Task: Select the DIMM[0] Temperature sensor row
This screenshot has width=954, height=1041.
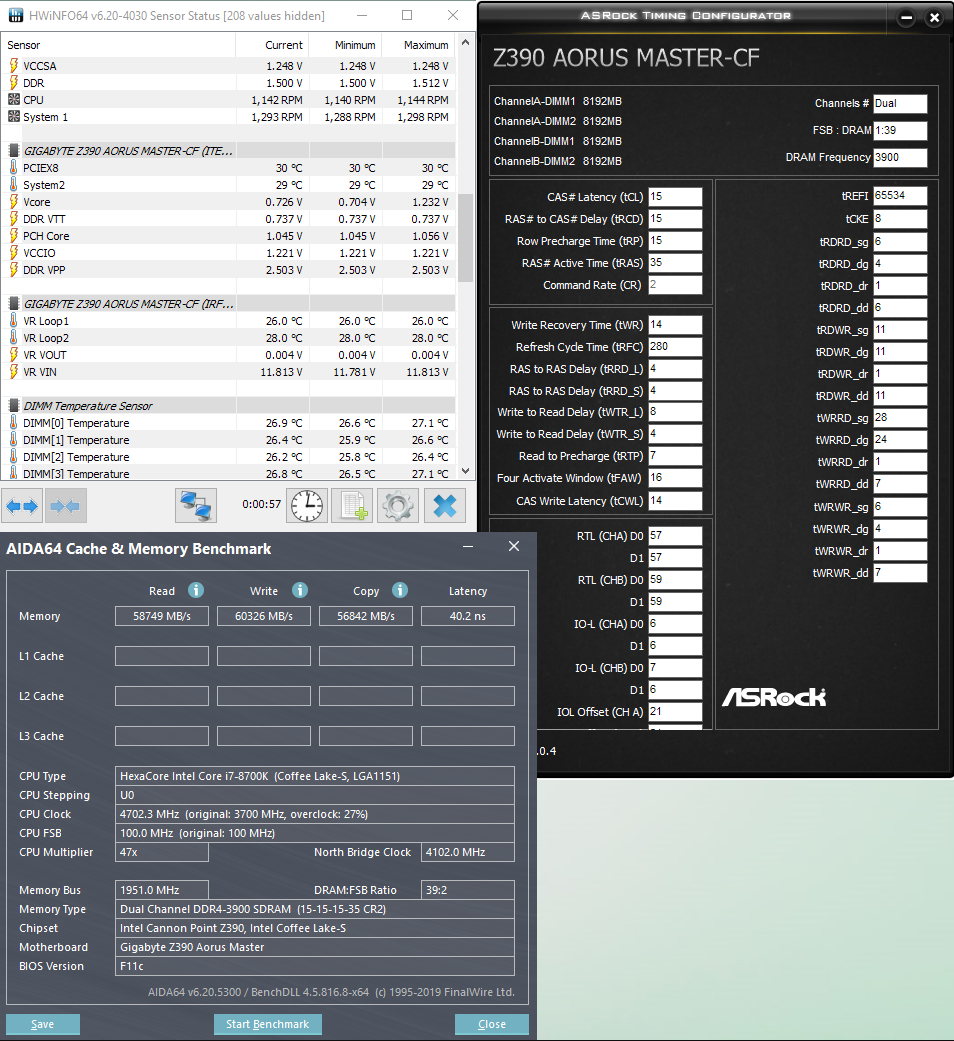Action: [228, 423]
